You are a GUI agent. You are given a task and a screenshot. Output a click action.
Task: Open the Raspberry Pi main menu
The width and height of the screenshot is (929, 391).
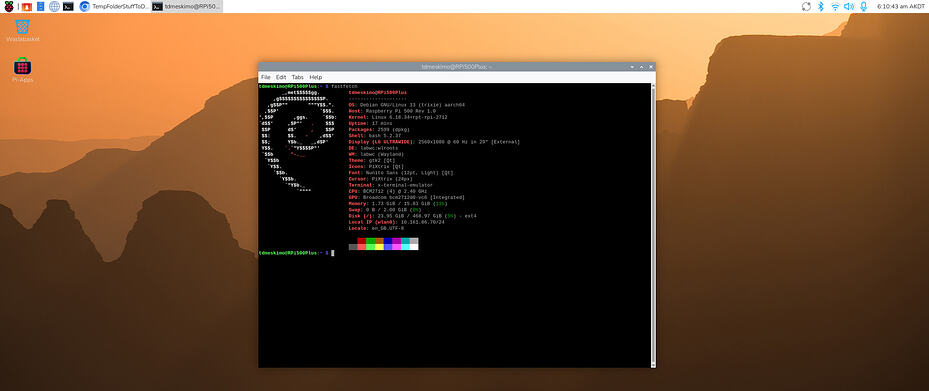[x=9, y=7]
